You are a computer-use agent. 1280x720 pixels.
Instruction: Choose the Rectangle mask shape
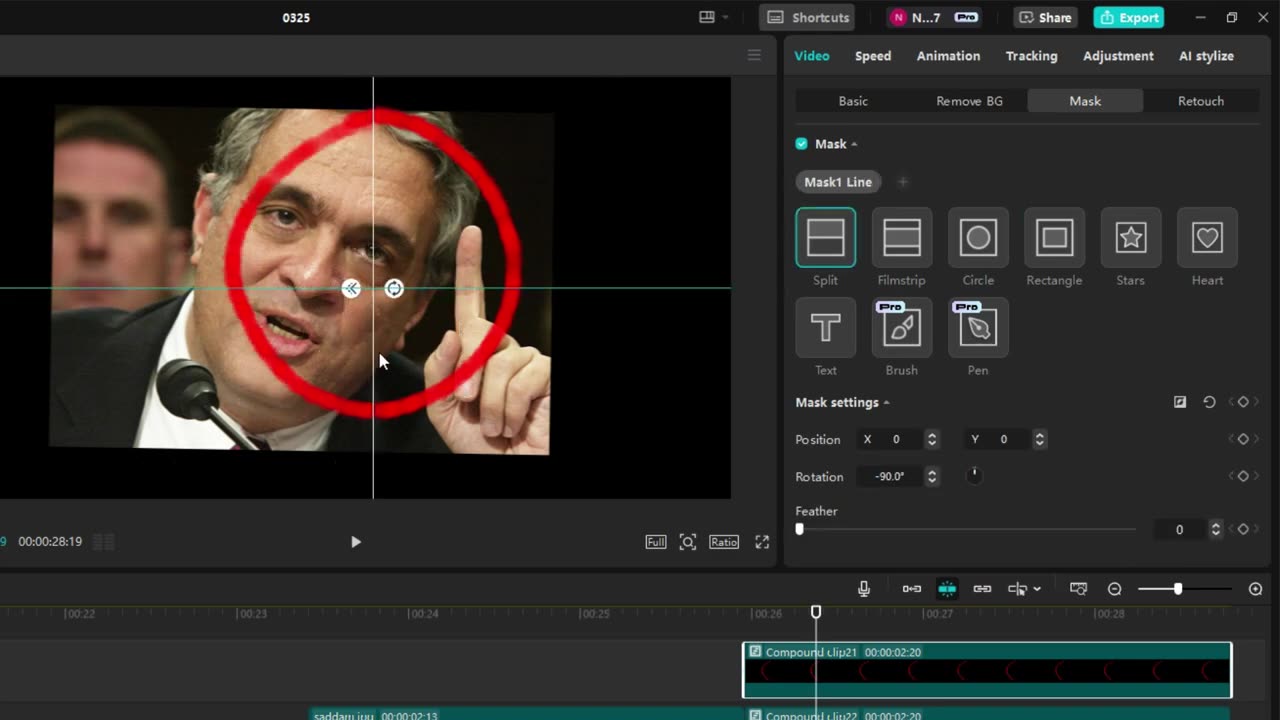pyautogui.click(x=1054, y=238)
